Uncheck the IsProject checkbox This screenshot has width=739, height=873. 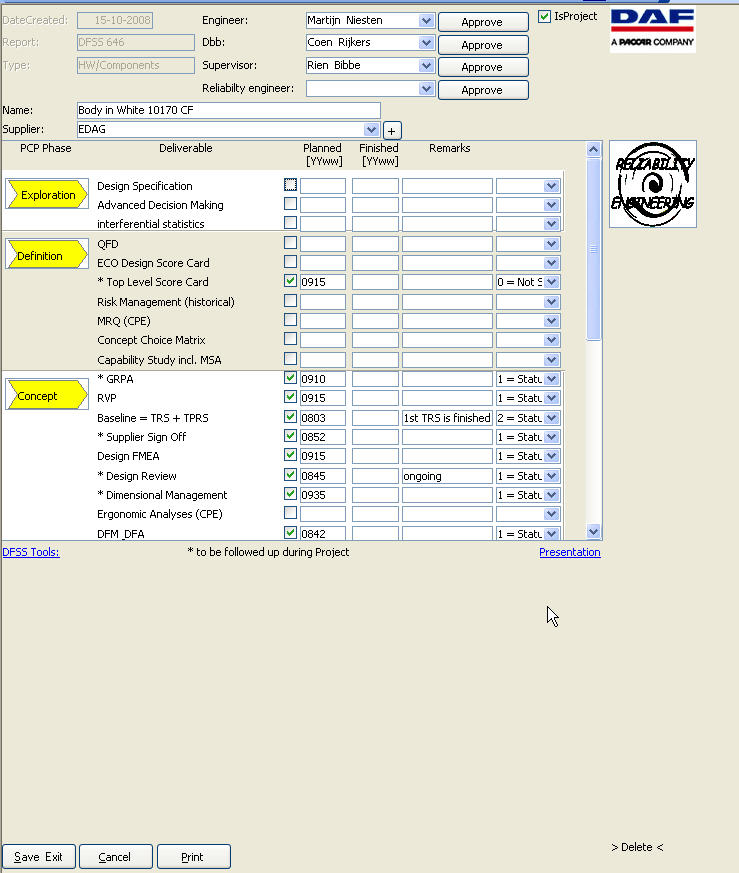pos(545,17)
